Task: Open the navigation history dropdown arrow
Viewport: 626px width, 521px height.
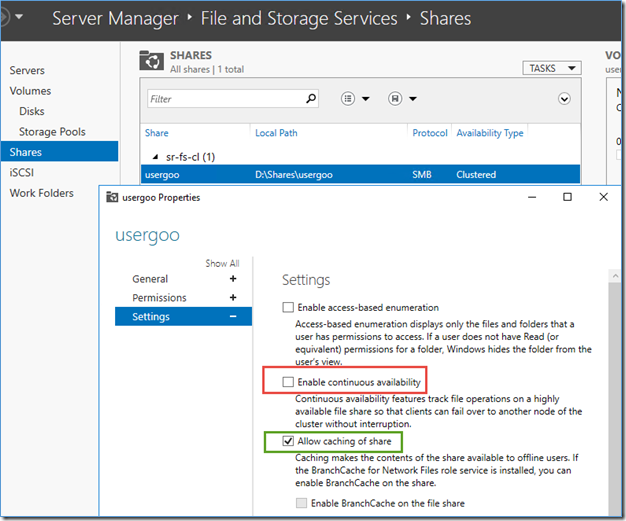Action: 19,17
